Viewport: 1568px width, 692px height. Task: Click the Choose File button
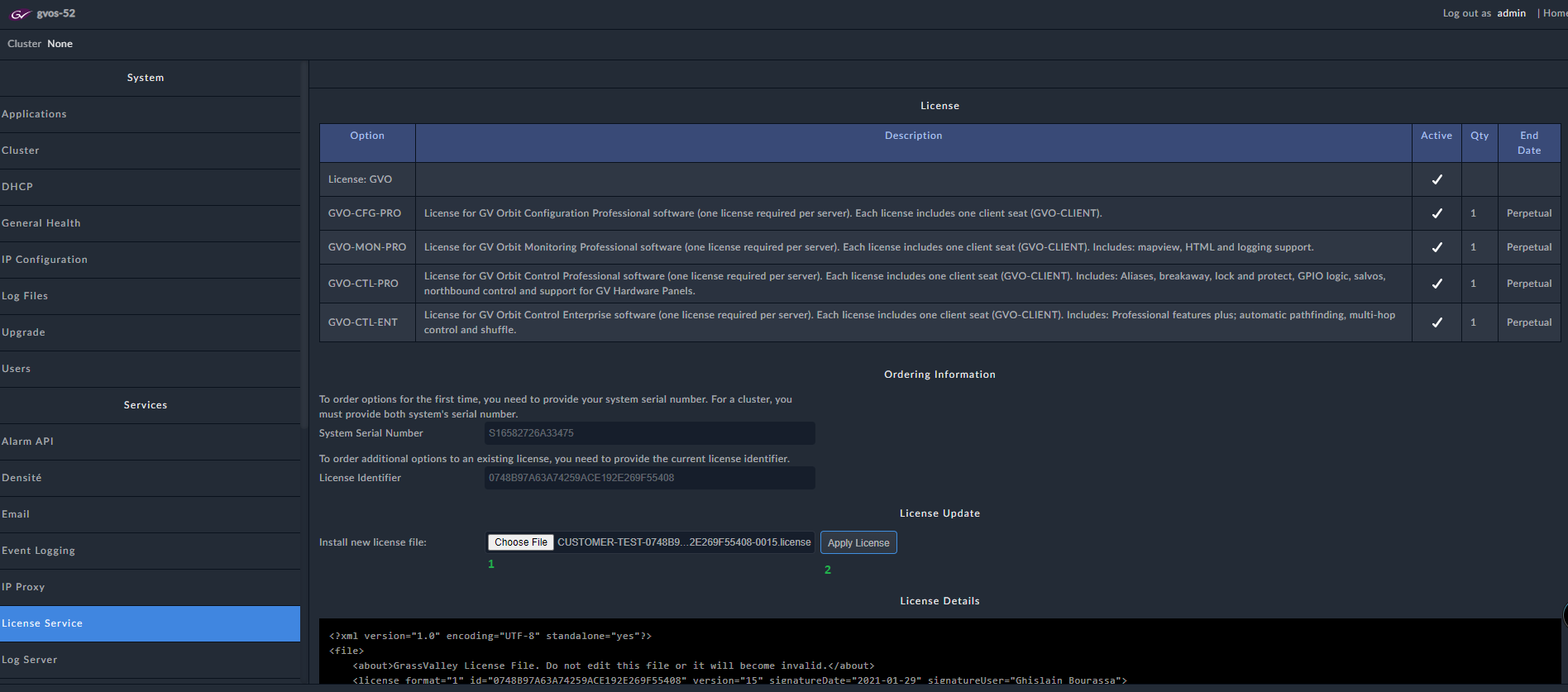pyautogui.click(x=521, y=542)
